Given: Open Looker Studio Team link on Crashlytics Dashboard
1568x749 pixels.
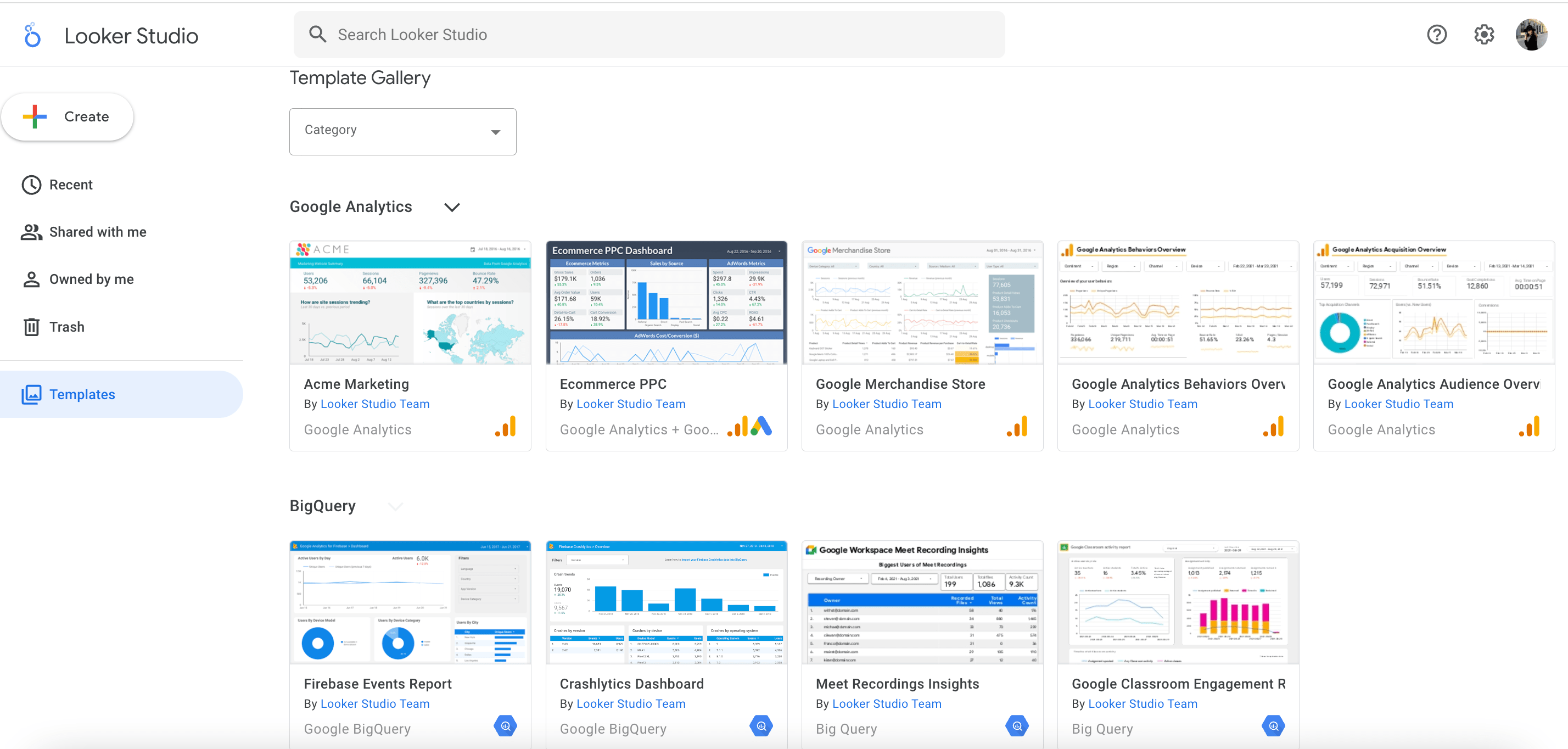Looking at the screenshot, I should coord(631,703).
